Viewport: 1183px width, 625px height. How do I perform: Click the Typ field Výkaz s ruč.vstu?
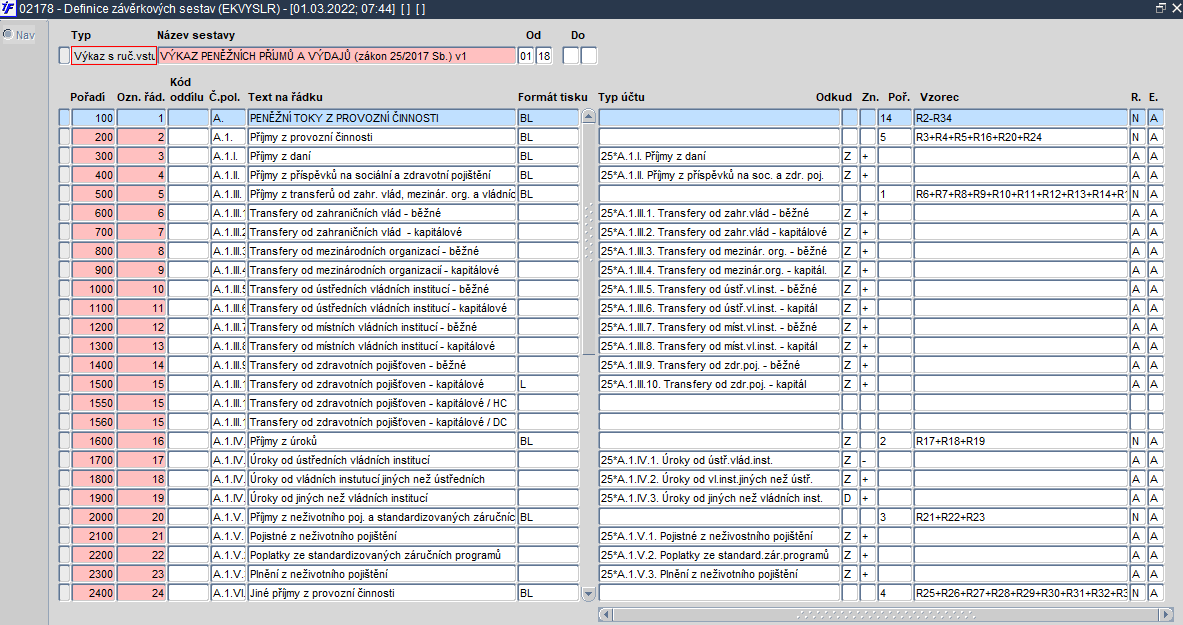click(114, 56)
